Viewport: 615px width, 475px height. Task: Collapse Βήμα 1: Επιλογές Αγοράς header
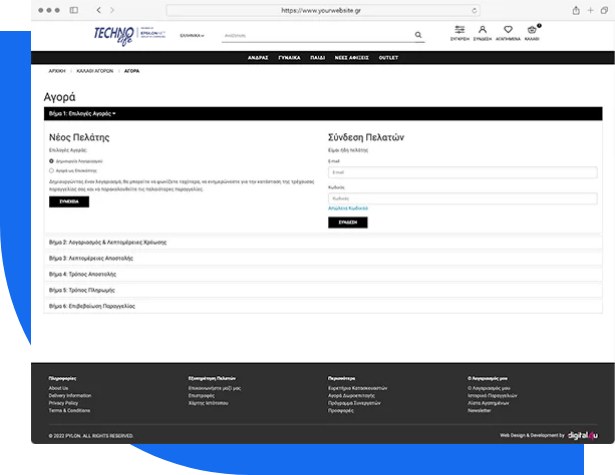click(323, 113)
